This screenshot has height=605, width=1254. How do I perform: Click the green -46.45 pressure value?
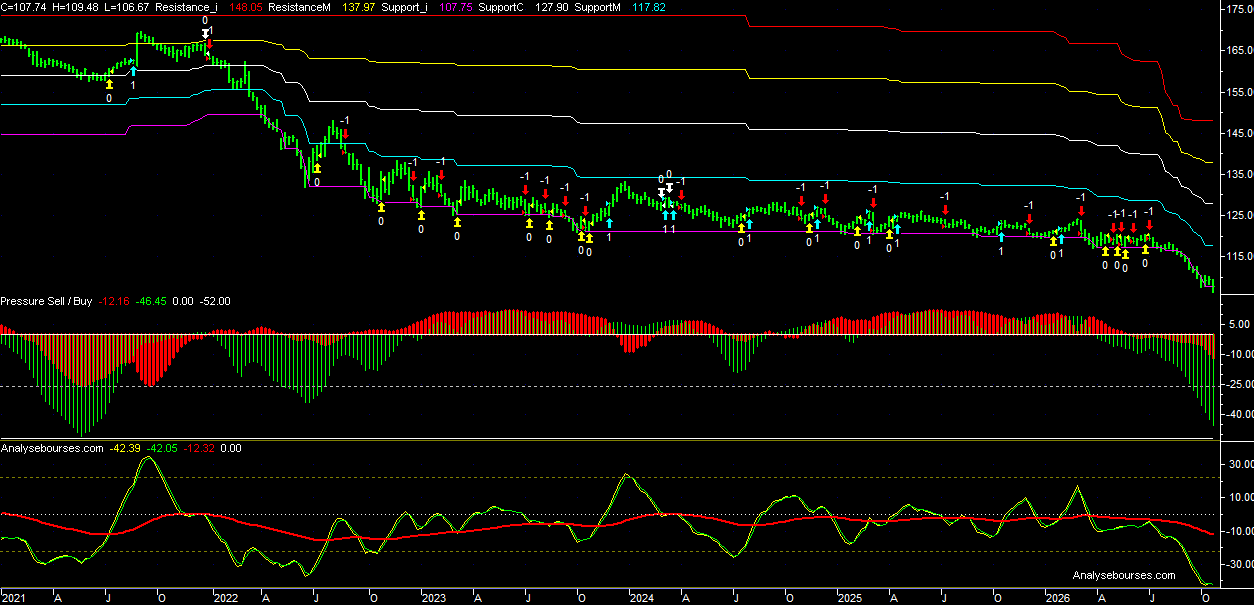[152, 301]
